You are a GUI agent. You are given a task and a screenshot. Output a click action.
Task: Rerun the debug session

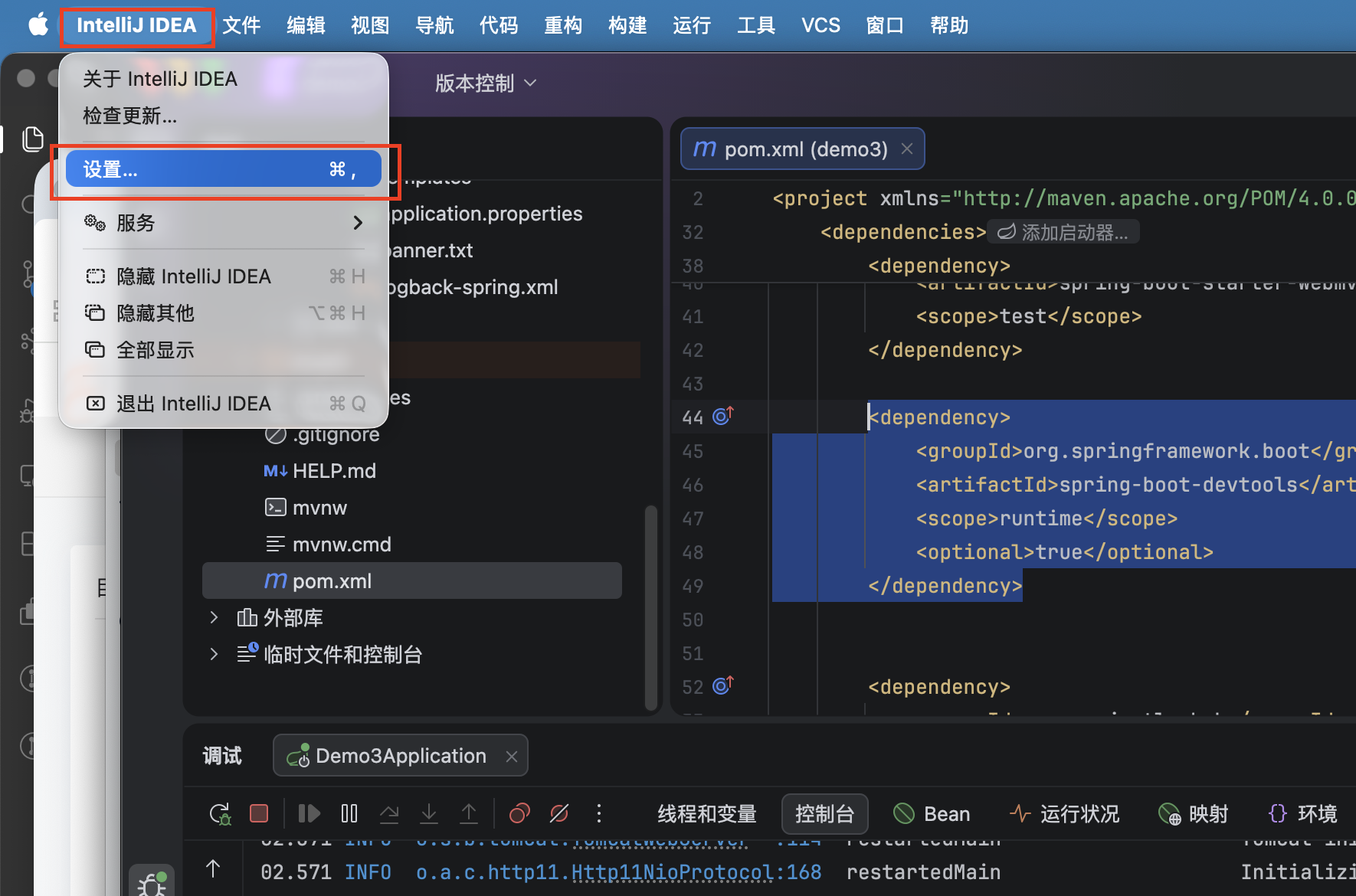220,813
